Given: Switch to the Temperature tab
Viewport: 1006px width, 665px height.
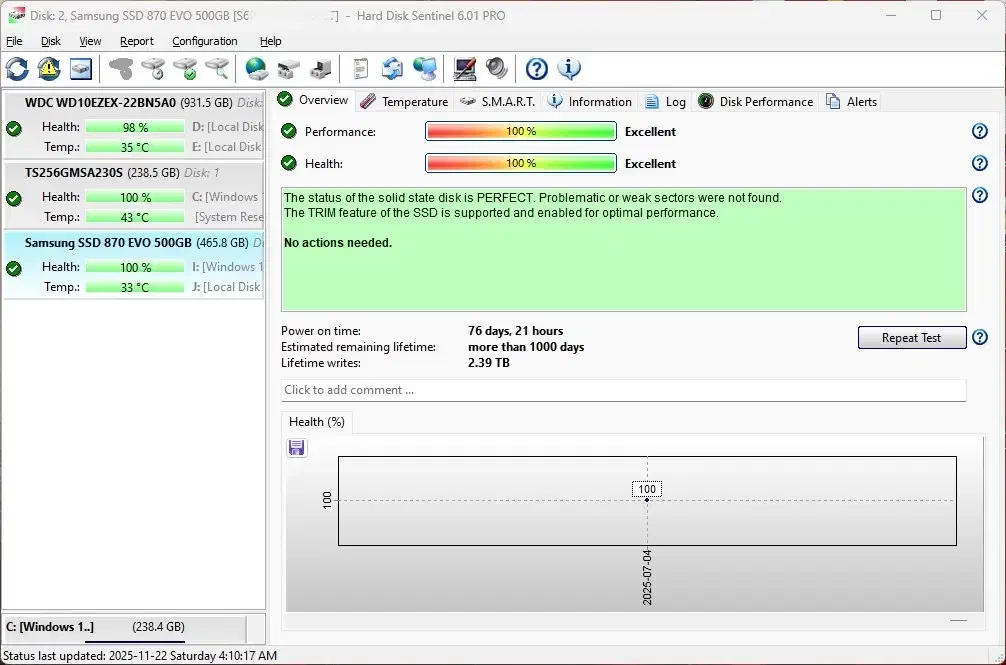Looking at the screenshot, I should click(x=404, y=102).
